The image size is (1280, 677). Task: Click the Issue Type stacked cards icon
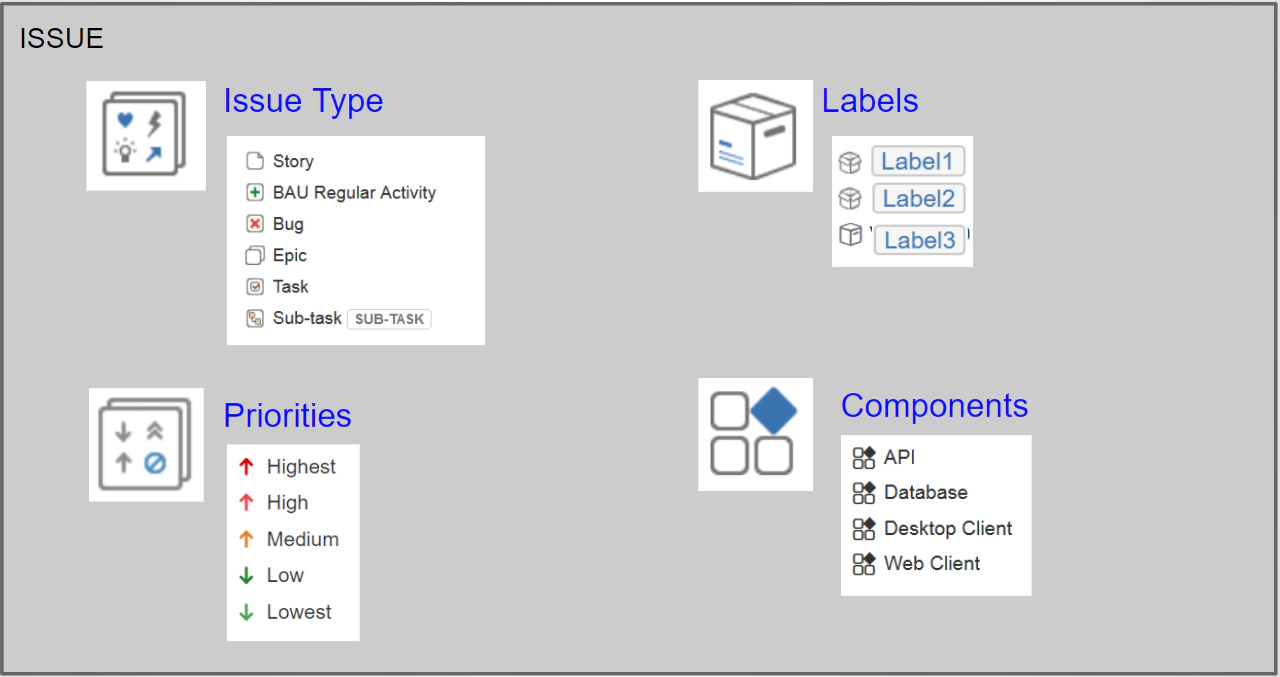pos(145,135)
